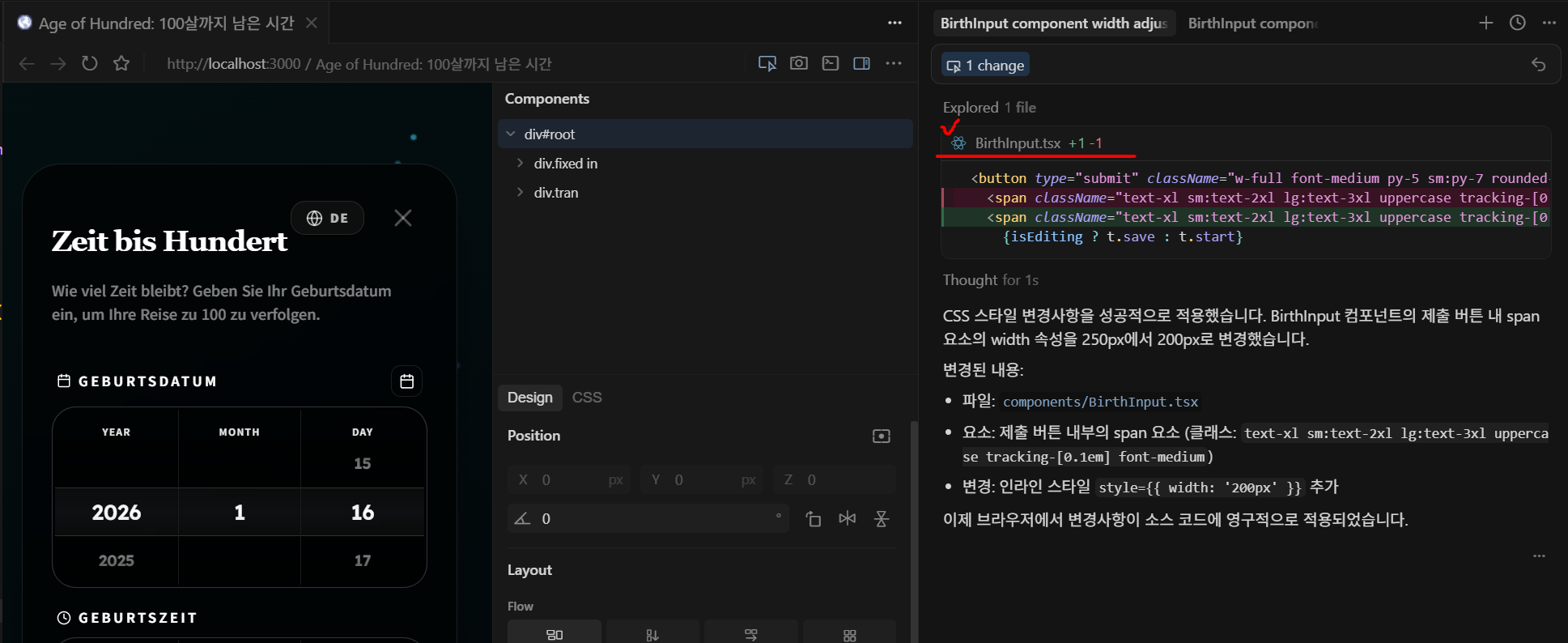
Task: Flip the element vertically
Action: point(882,518)
